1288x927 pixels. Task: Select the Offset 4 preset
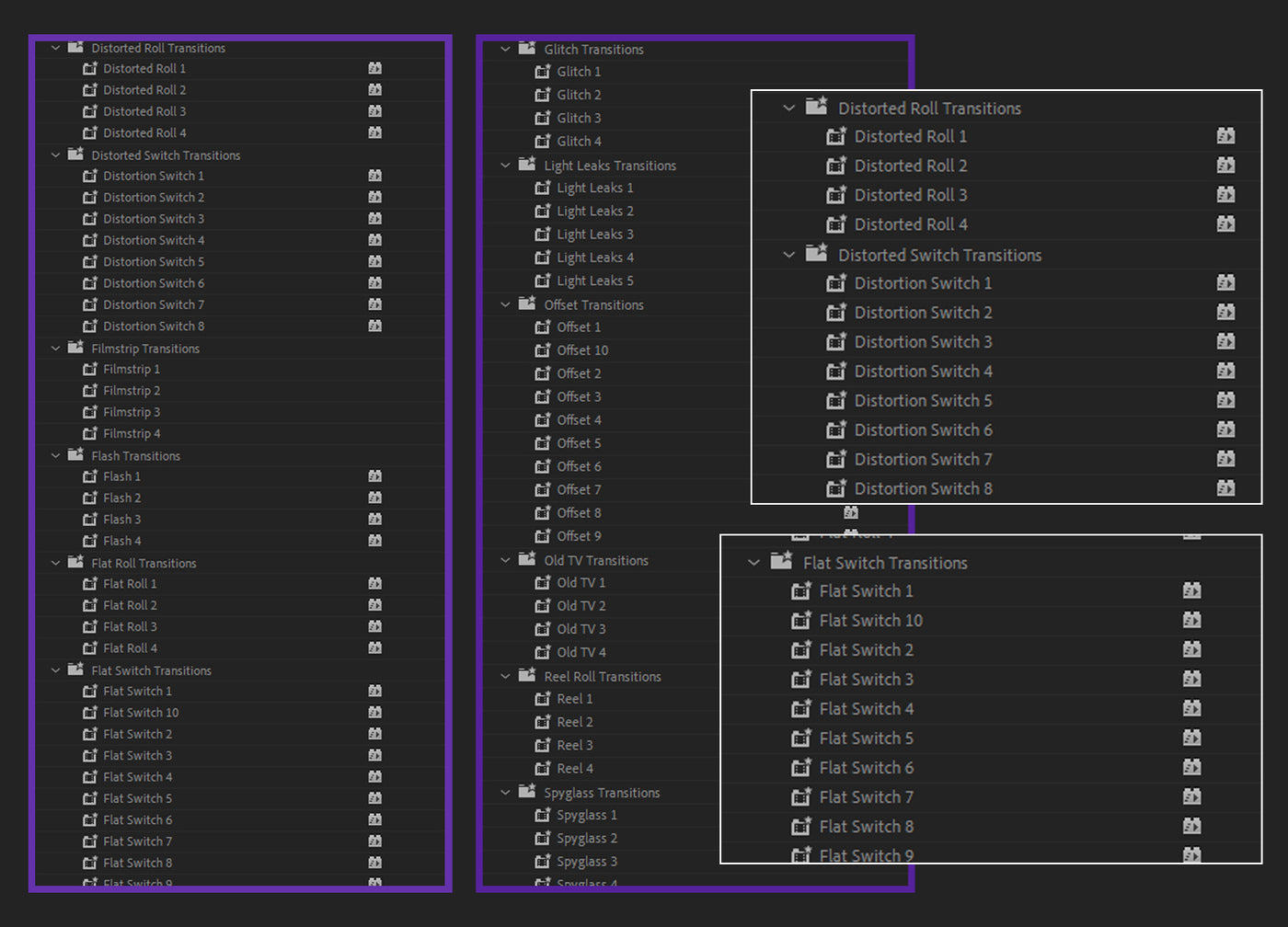pyautogui.click(x=579, y=419)
